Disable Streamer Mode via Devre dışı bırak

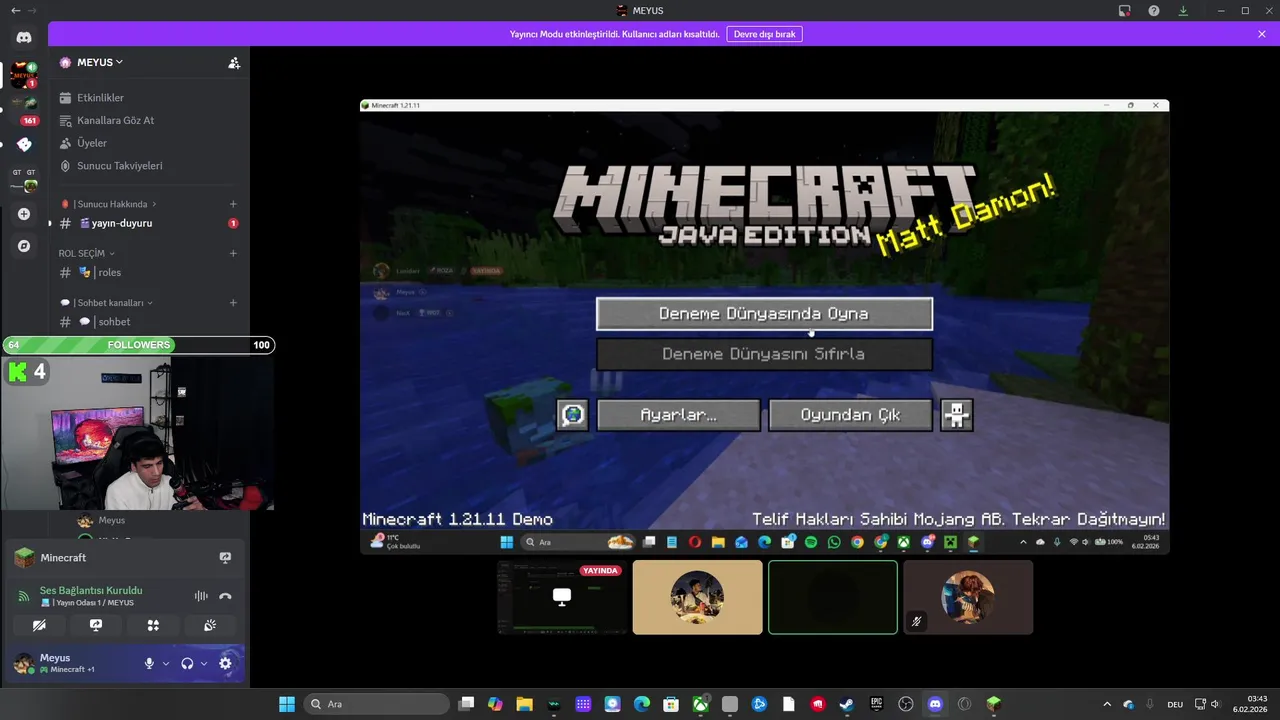point(764,34)
